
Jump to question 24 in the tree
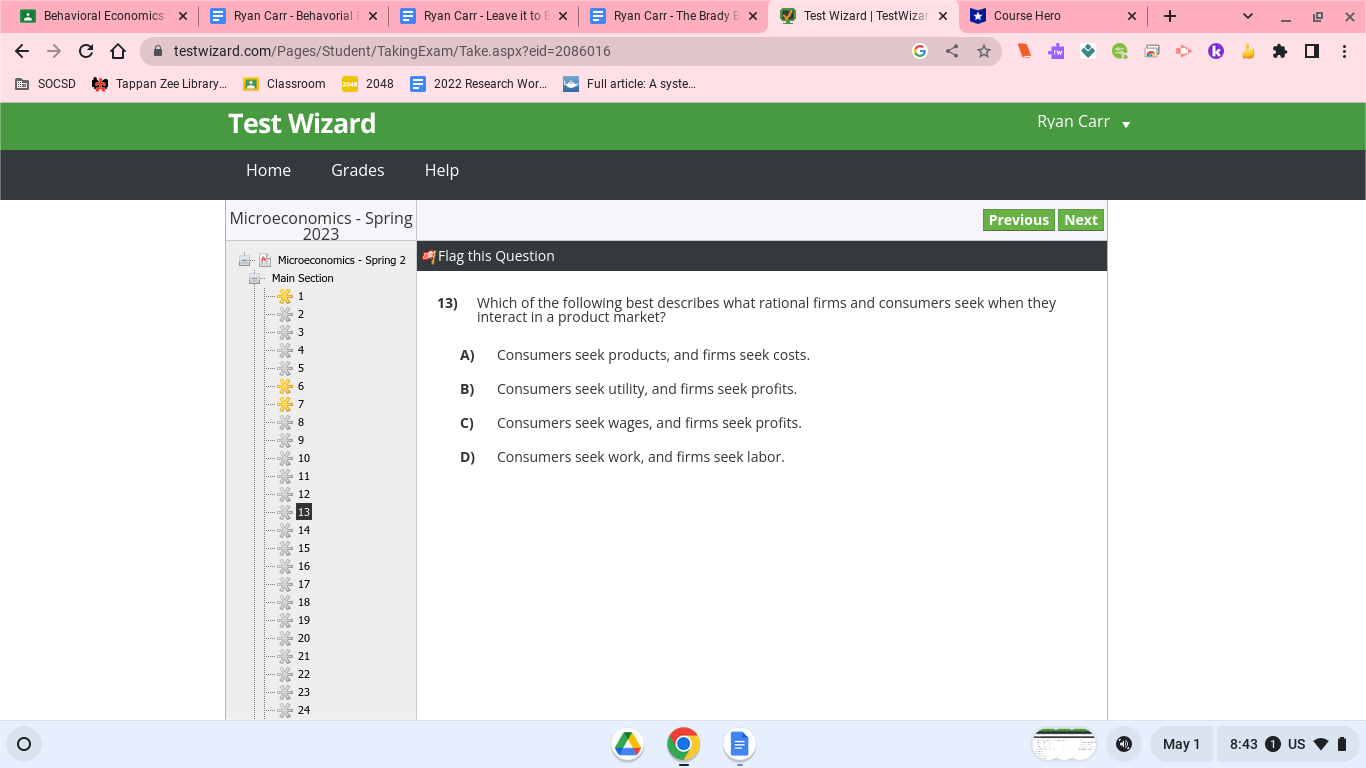[x=304, y=710]
